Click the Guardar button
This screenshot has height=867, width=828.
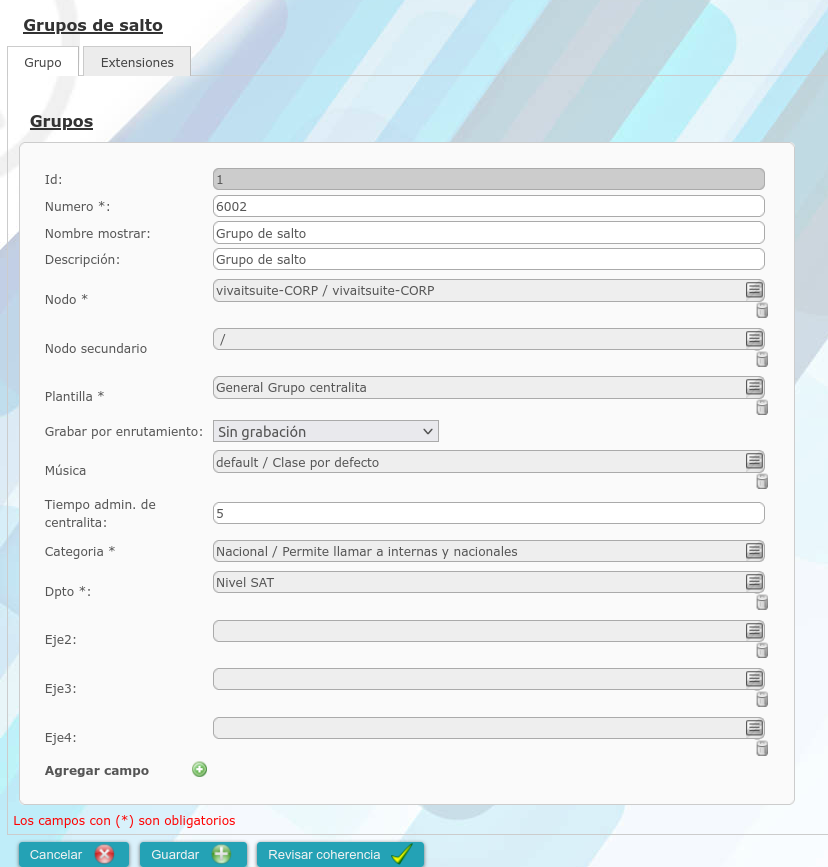(193, 854)
